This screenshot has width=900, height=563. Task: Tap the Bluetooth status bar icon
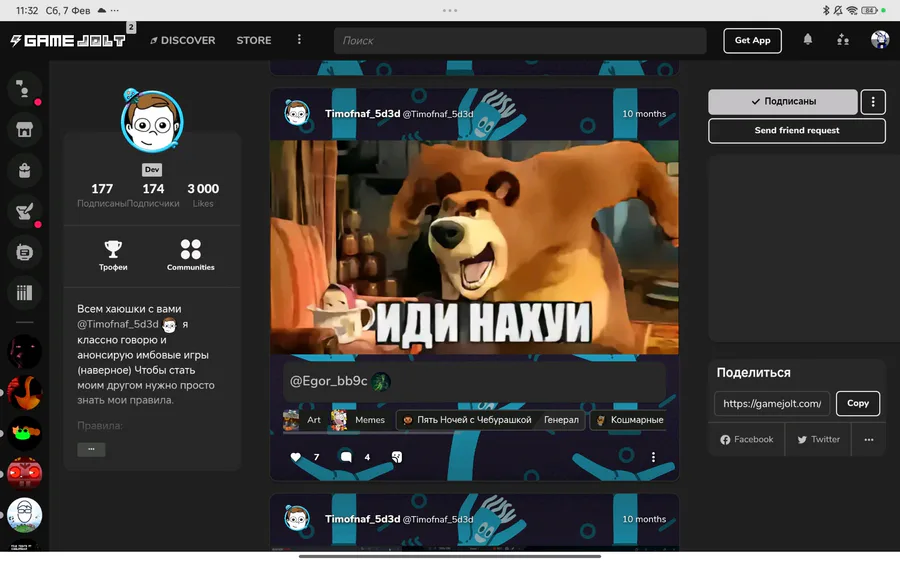point(826,10)
